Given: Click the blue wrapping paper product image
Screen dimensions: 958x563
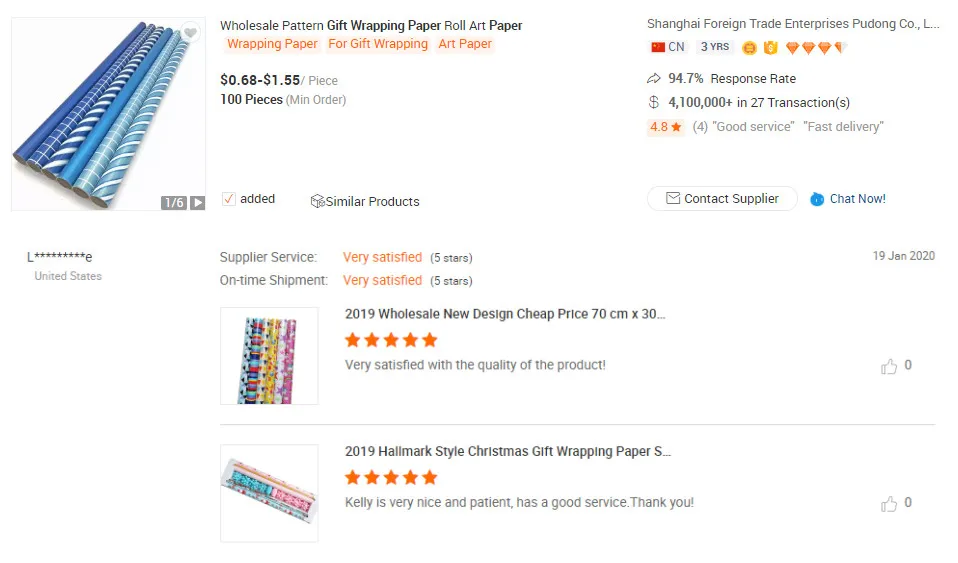Looking at the screenshot, I should pyautogui.click(x=108, y=114).
